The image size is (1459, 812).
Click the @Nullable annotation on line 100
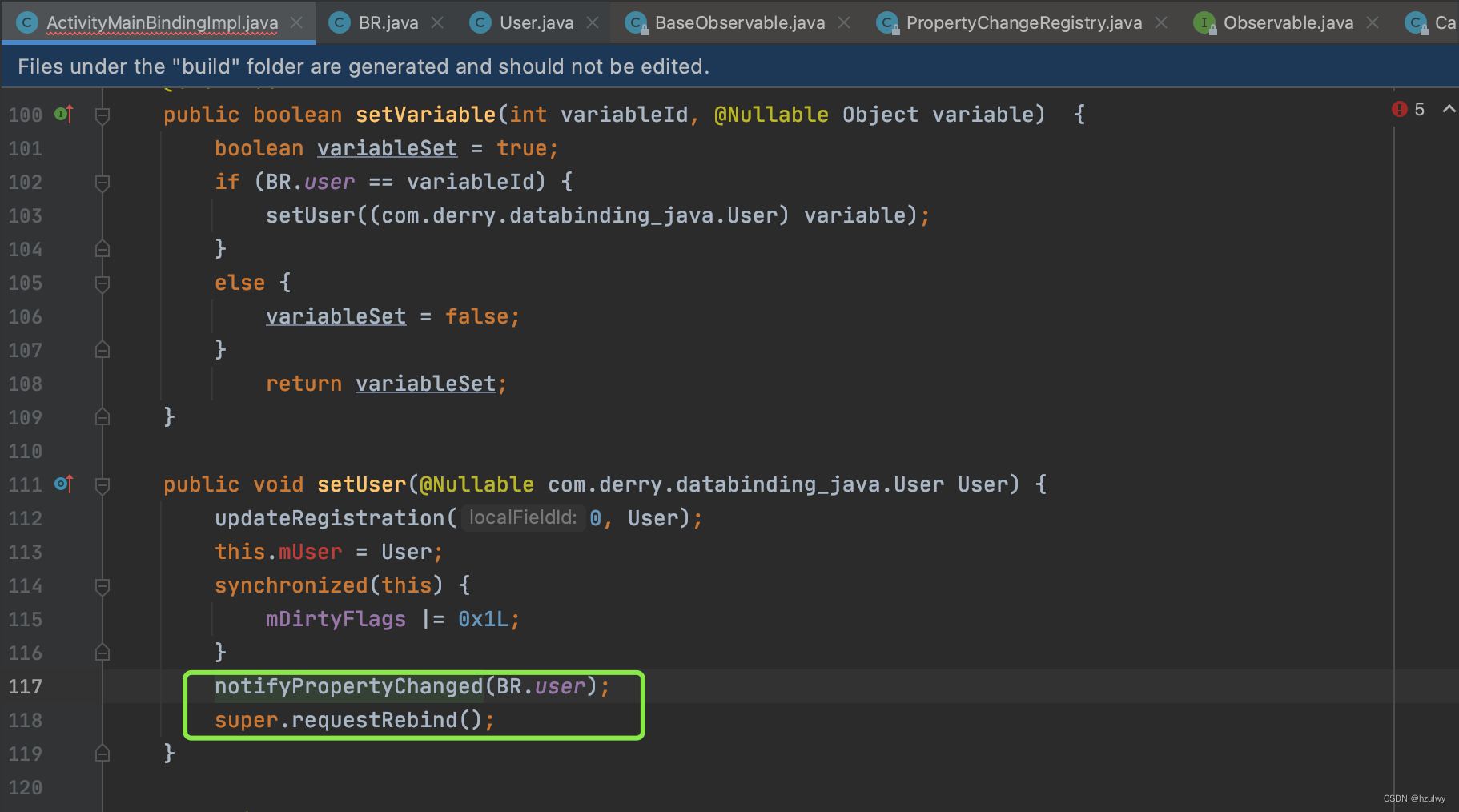771,115
